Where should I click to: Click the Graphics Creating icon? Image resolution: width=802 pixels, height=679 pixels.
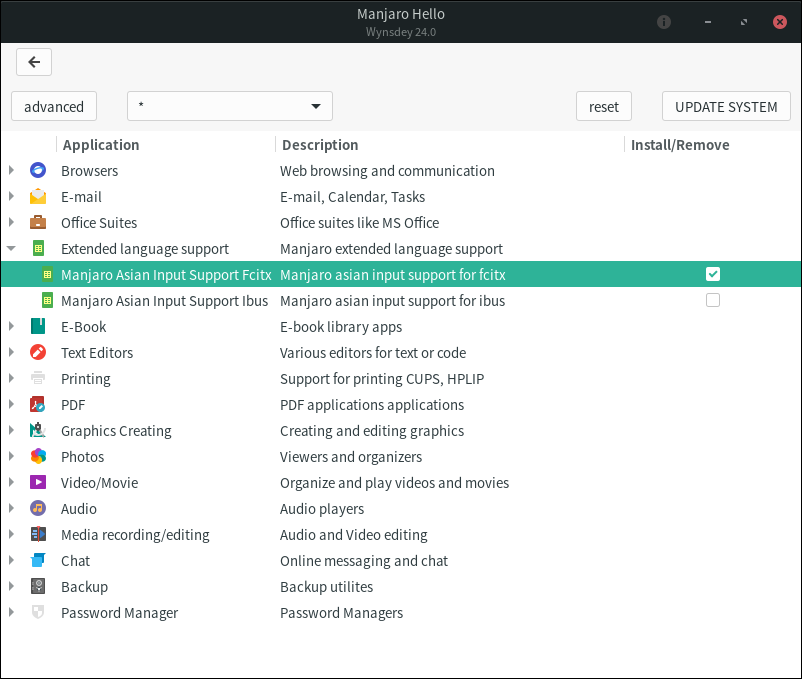38,431
